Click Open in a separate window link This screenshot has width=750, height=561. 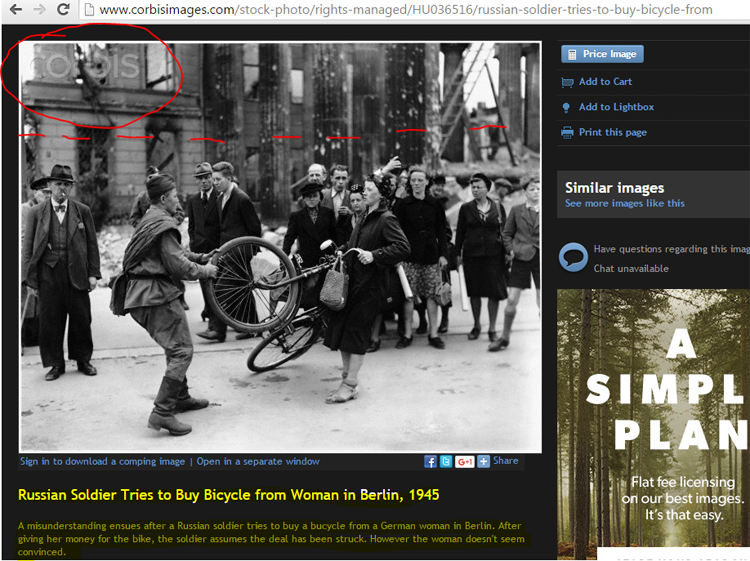point(258,461)
